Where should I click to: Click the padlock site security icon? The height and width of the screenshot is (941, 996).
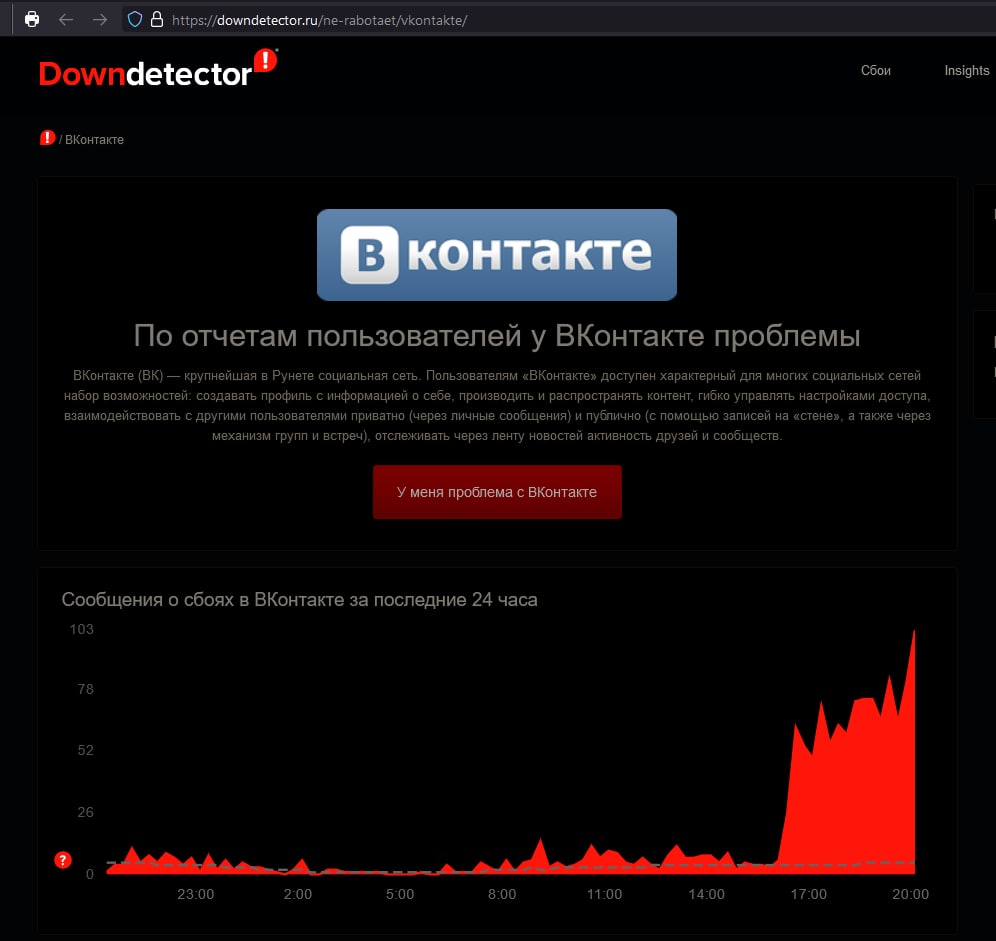pos(157,20)
